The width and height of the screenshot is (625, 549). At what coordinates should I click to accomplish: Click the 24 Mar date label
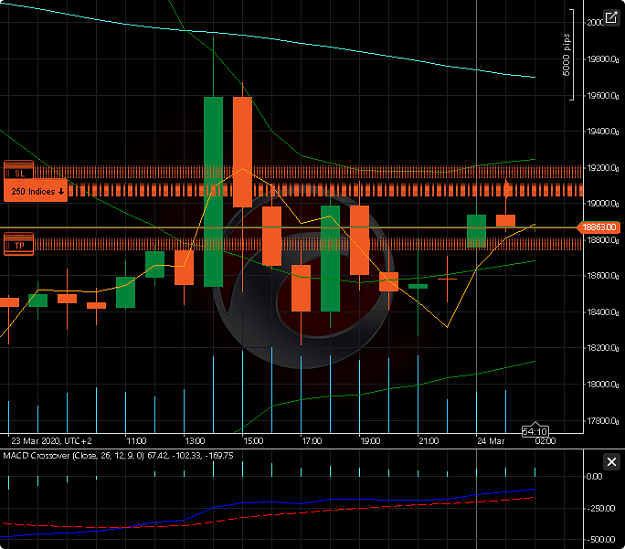coord(491,441)
